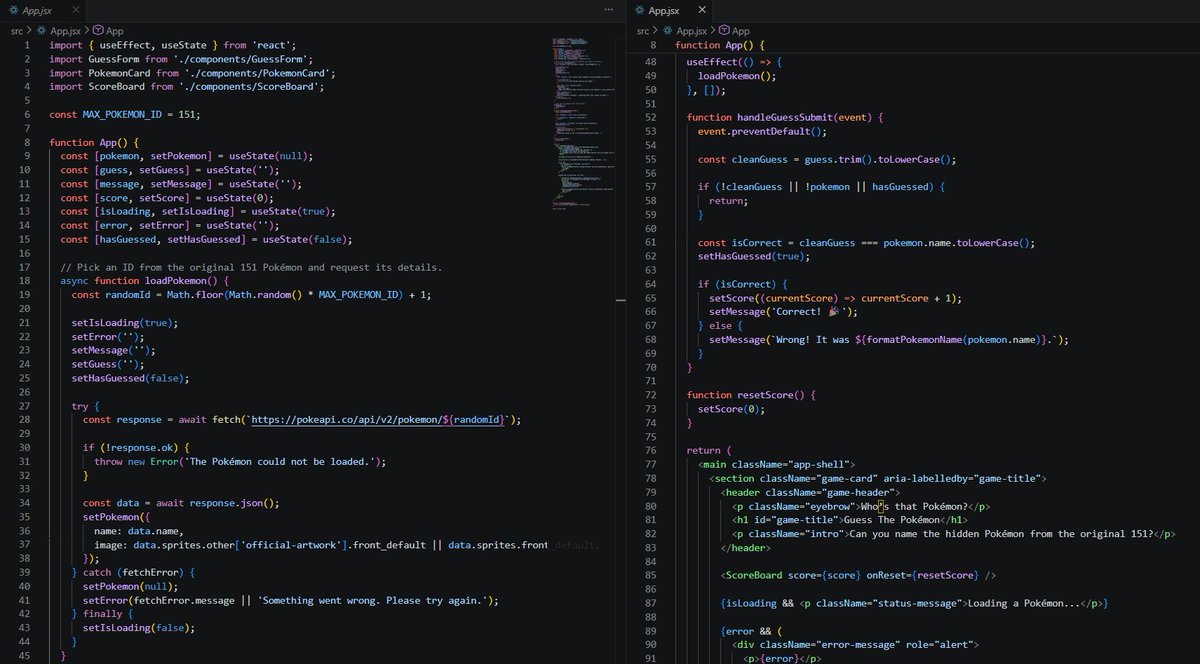Click the 'try {' keyword on line 27
The height and width of the screenshot is (664, 1200).
click(x=85, y=406)
